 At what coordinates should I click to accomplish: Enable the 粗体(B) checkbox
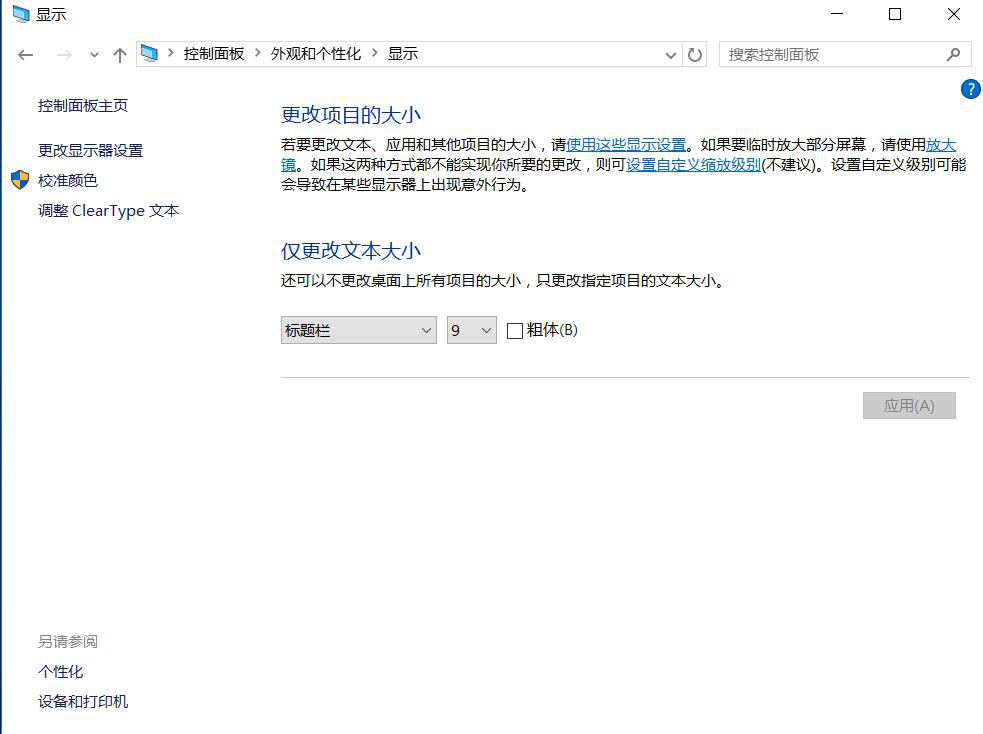click(515, 330)
